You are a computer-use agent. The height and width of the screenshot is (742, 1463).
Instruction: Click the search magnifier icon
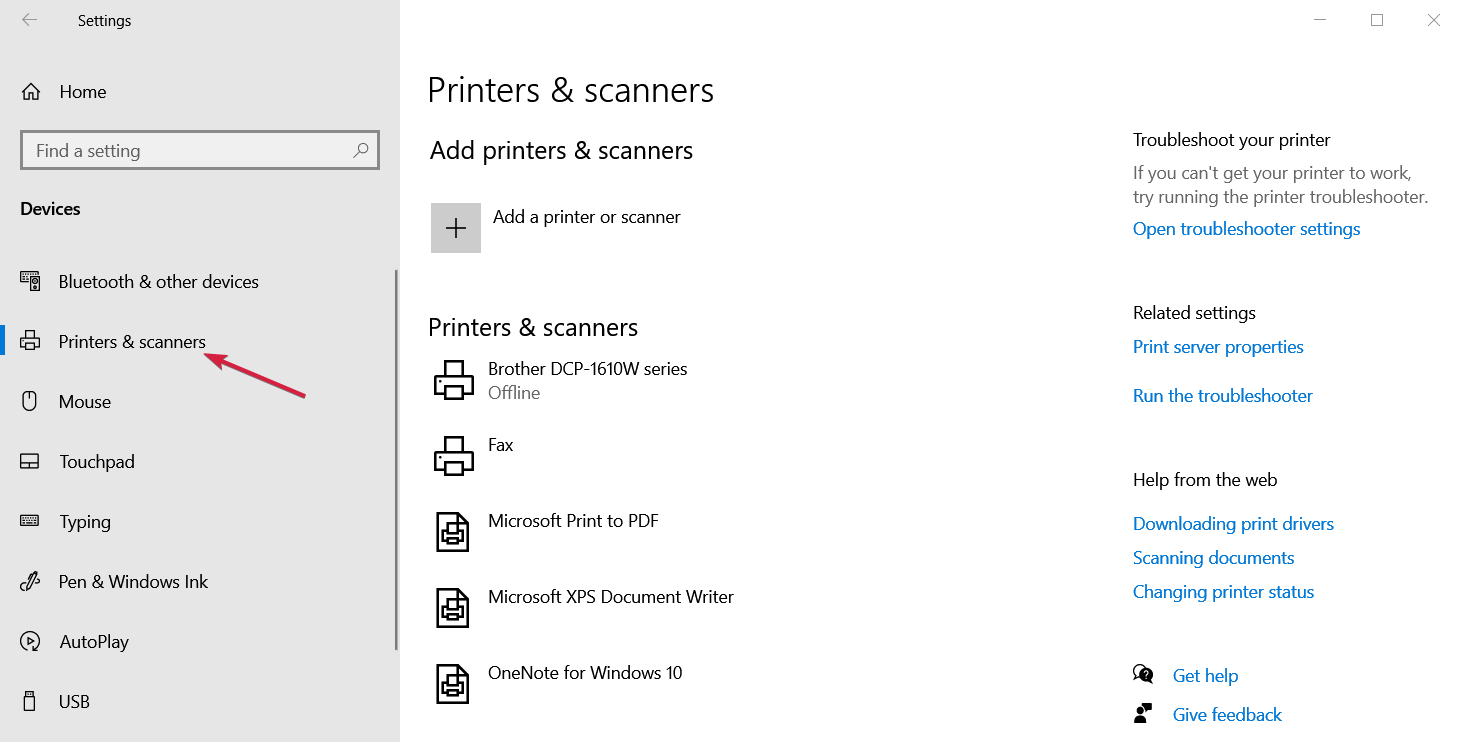[x=361, y=151]
